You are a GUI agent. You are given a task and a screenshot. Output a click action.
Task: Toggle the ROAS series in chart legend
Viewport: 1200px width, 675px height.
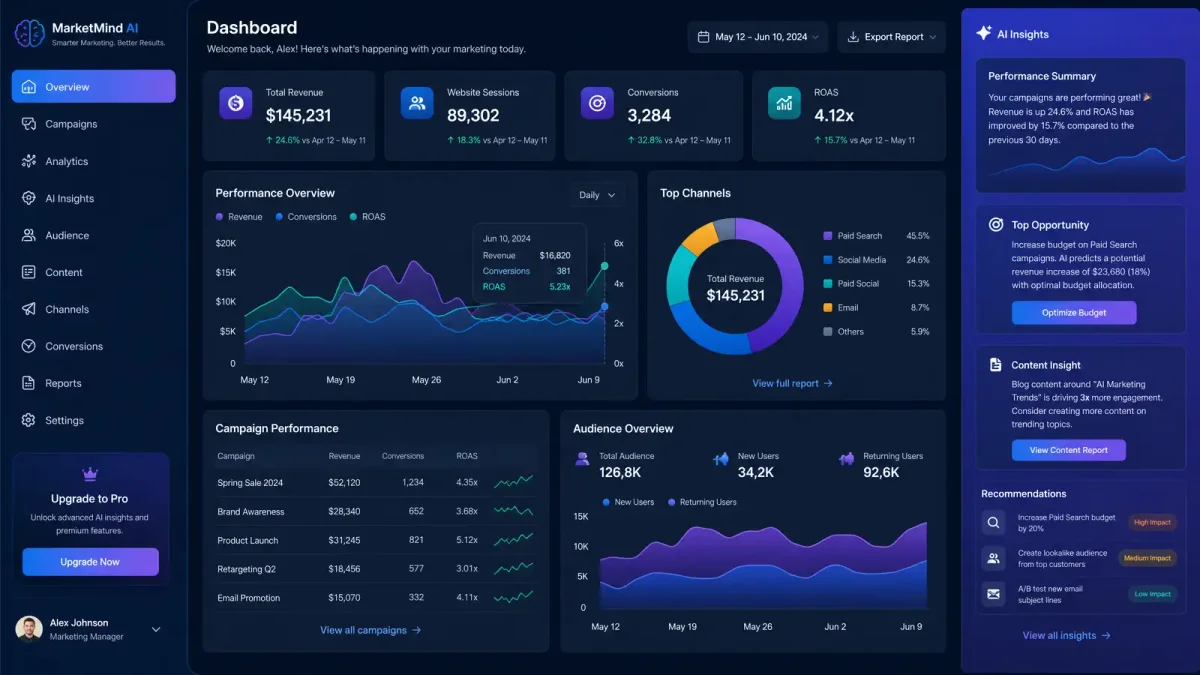pos(367,217)
